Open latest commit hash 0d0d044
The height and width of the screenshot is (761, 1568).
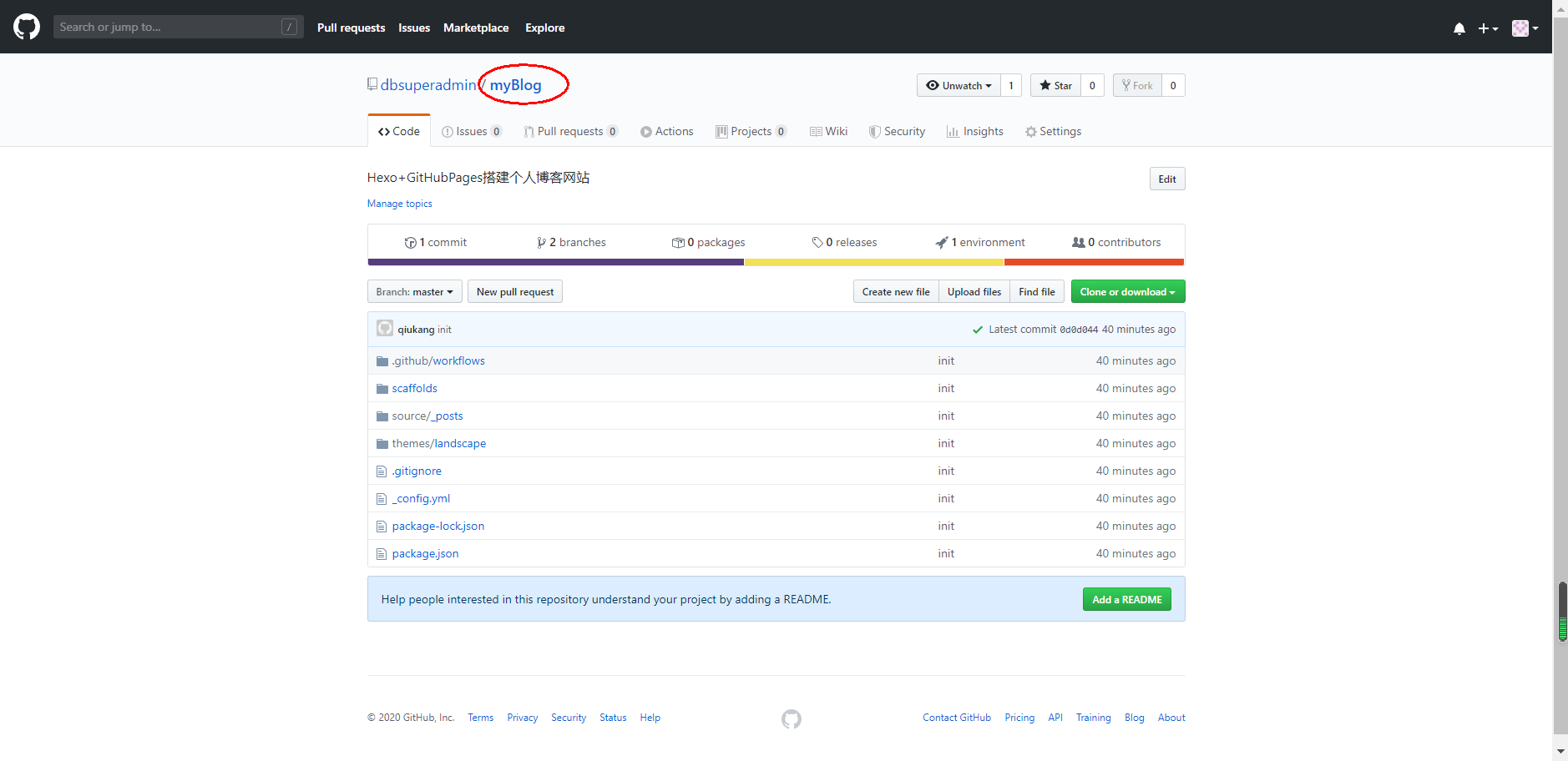pos(1079,330)
